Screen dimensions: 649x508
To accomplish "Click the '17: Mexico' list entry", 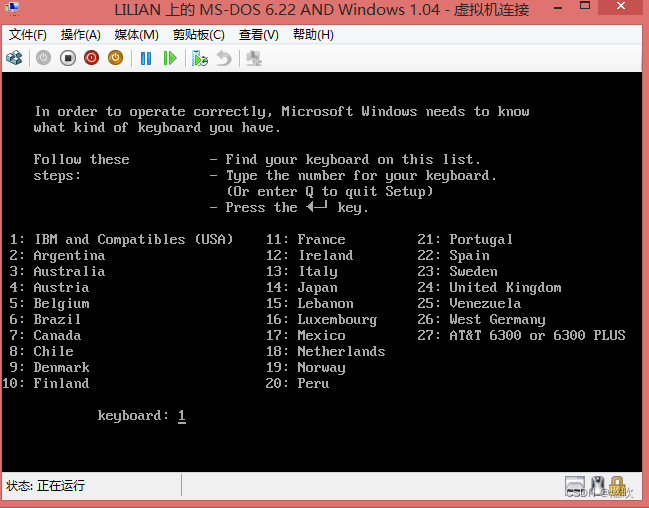I will (305, 335).
